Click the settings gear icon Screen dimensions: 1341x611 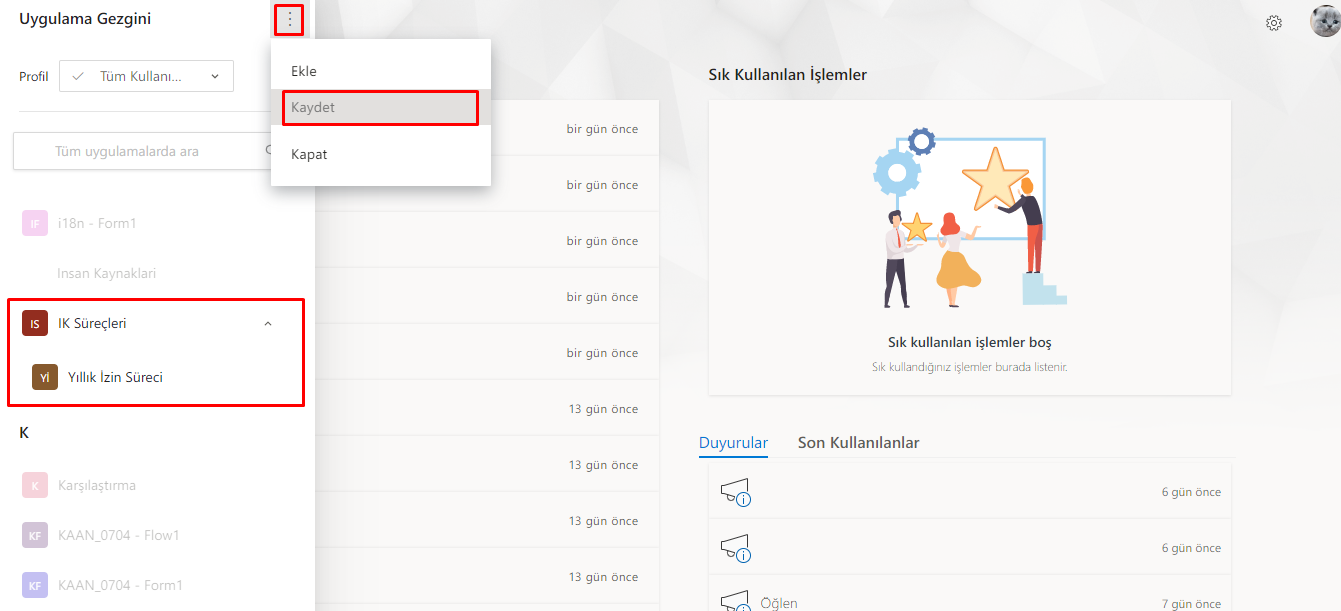pyautogui.click(x=1274, y=23)
